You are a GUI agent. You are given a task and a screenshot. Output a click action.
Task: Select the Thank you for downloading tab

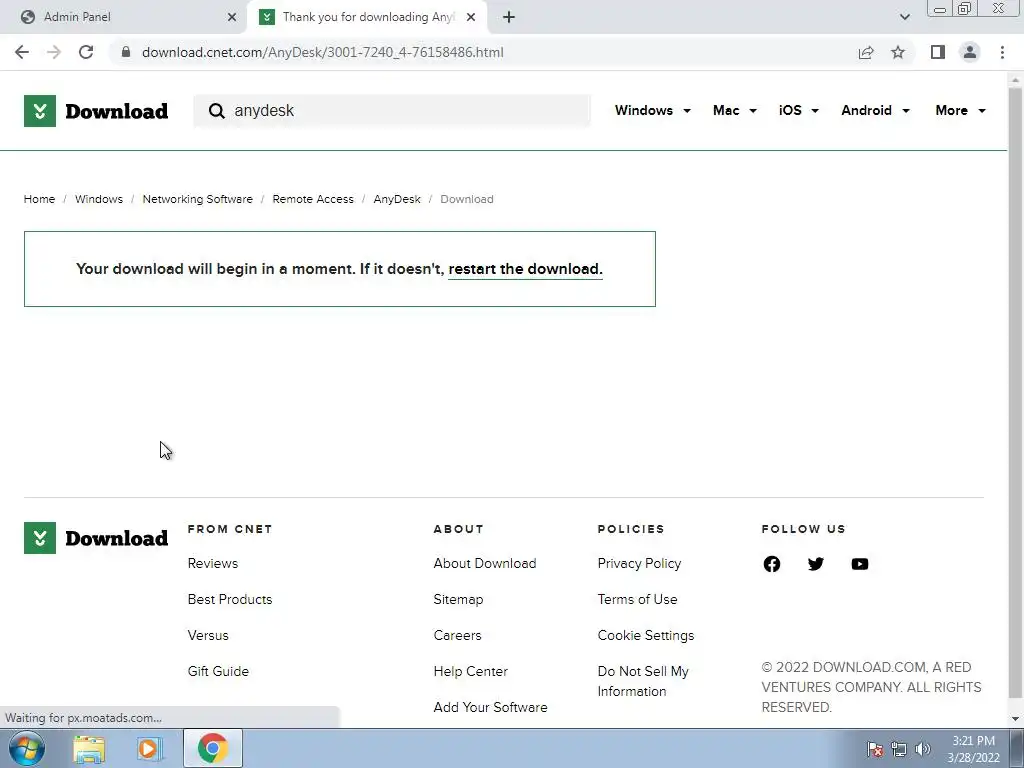click(368, 17)
